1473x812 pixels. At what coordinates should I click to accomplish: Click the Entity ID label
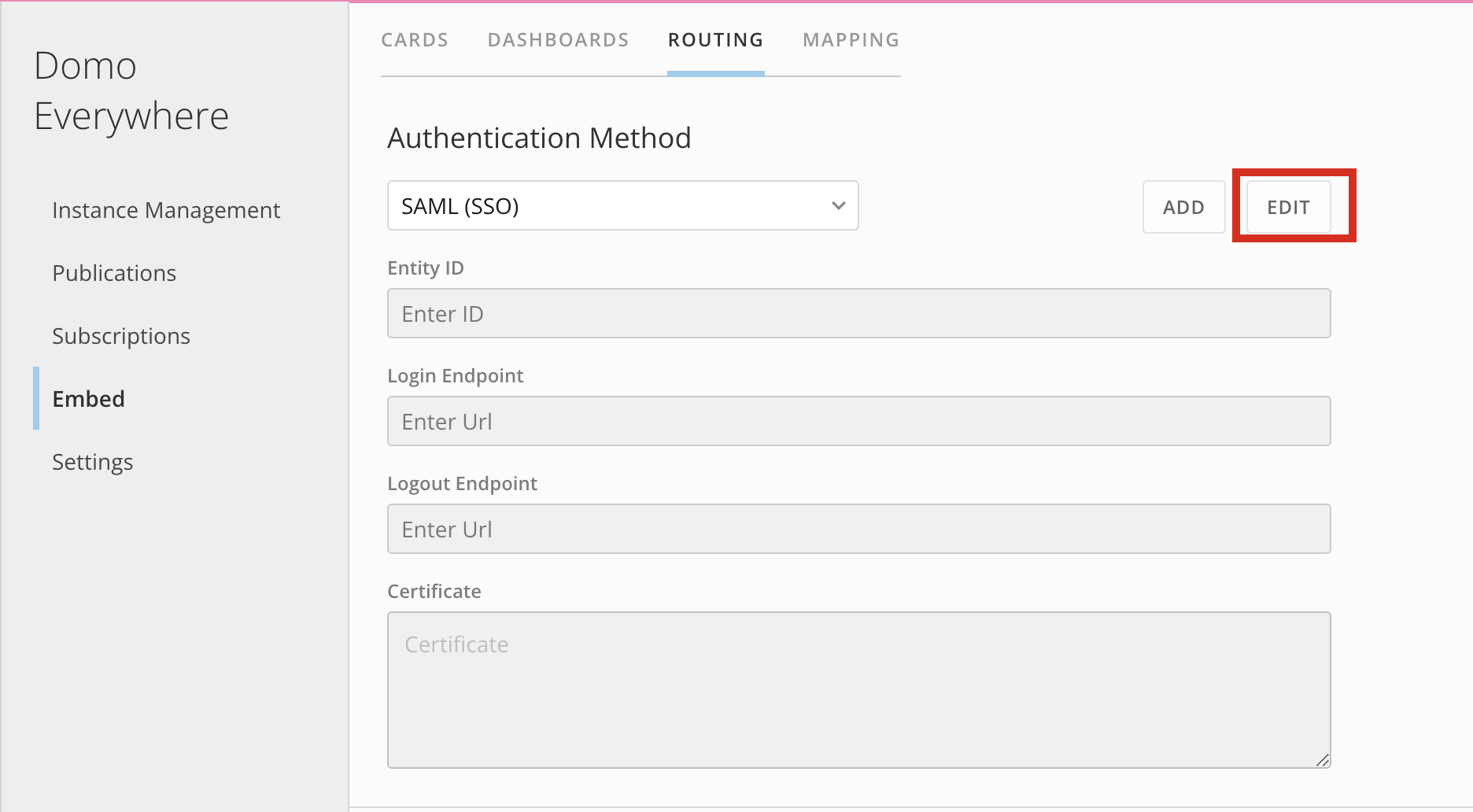point(426,268)
